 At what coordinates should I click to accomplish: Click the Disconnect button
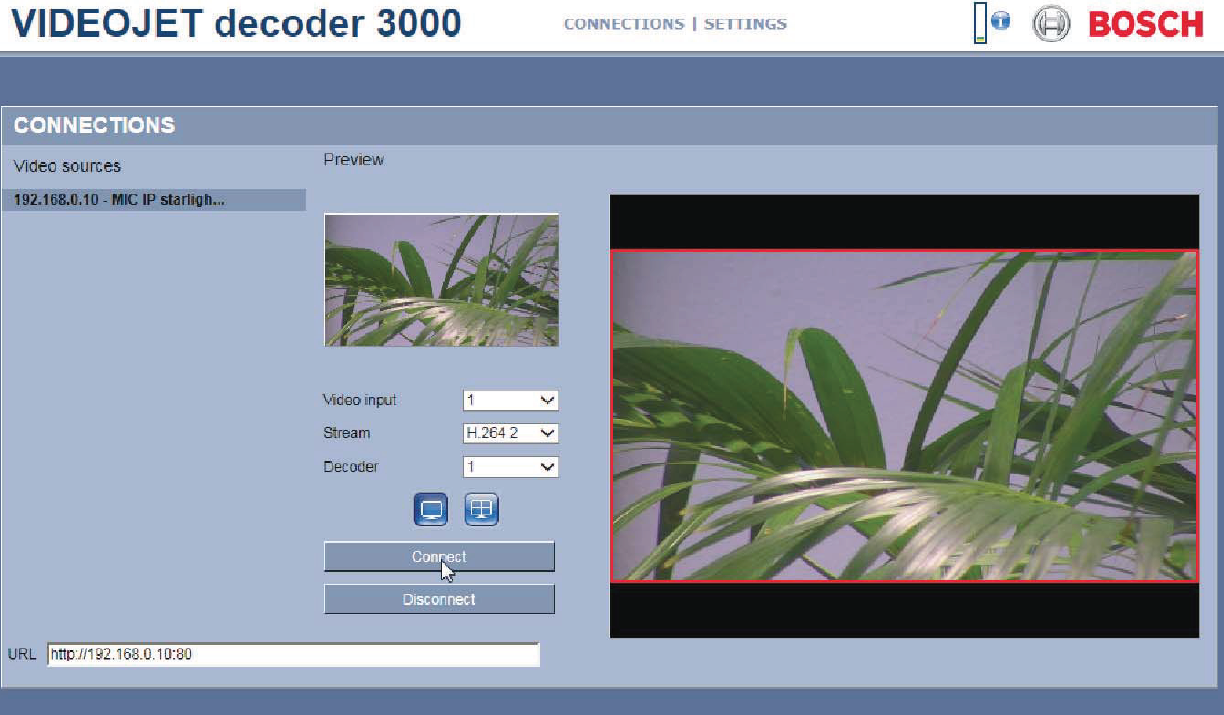[439, 599]
